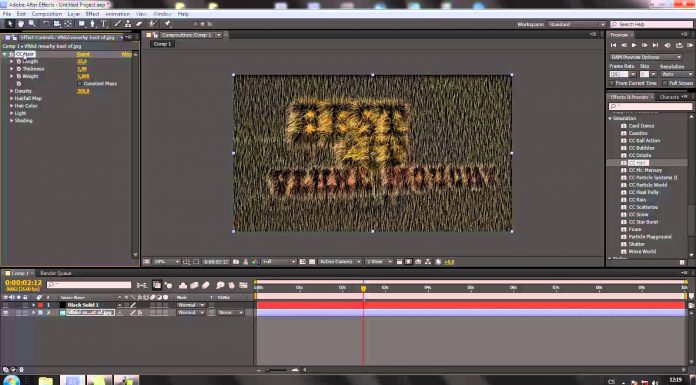Enable Motion Blur for the composition
Image resolution: width=696 pixels, height=385 pixels.
(206, 285)
